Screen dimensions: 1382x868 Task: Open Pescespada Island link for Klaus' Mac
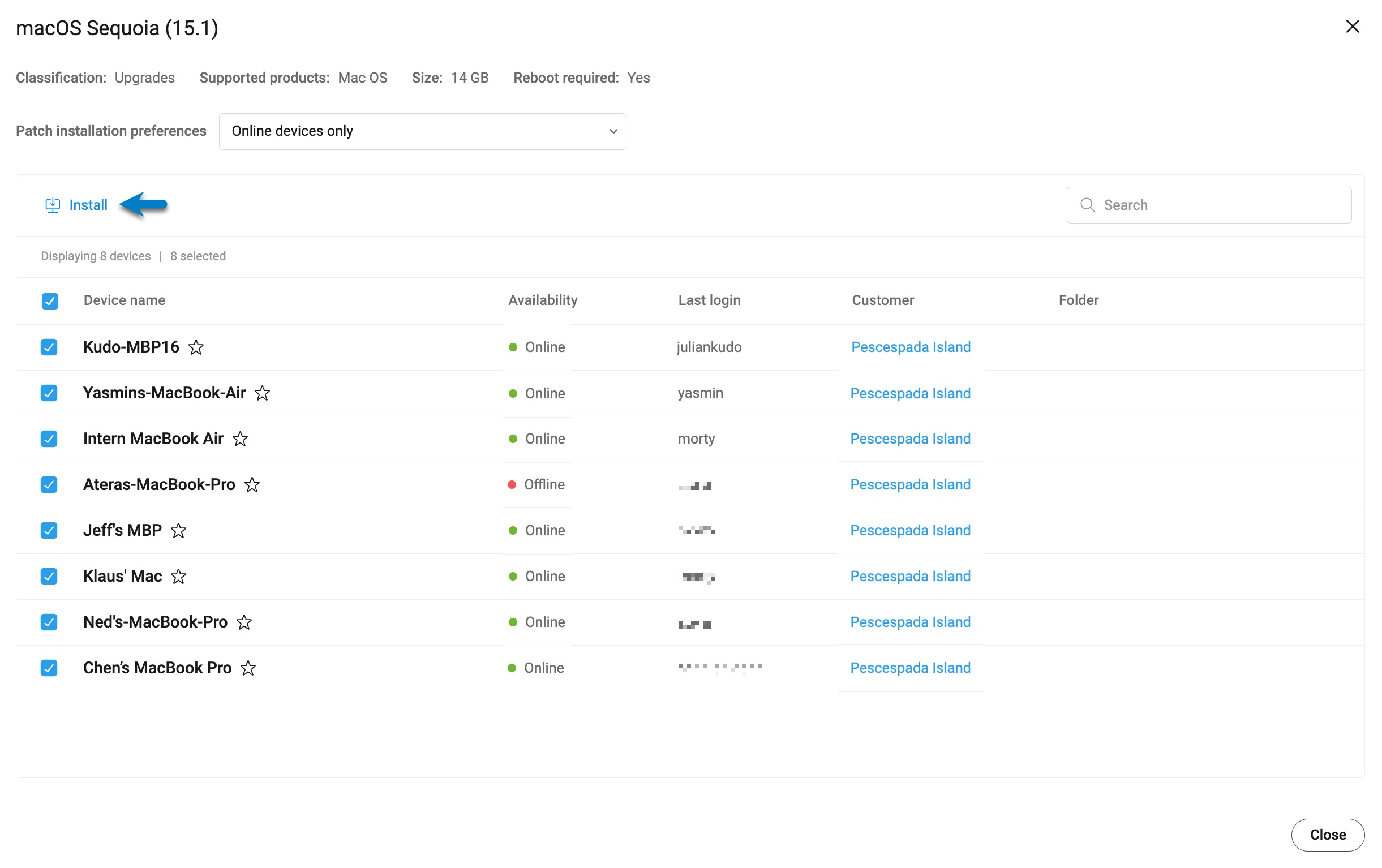tap(910, 577)
